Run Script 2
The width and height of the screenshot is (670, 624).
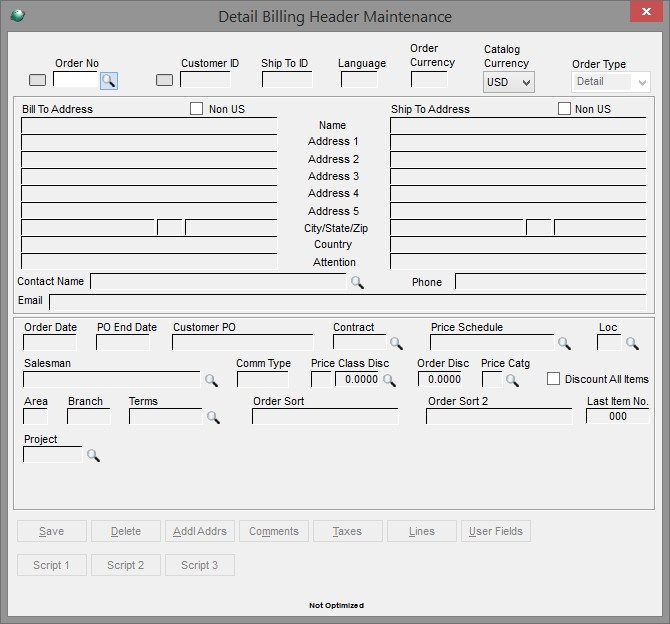click(x=126, y=565)
